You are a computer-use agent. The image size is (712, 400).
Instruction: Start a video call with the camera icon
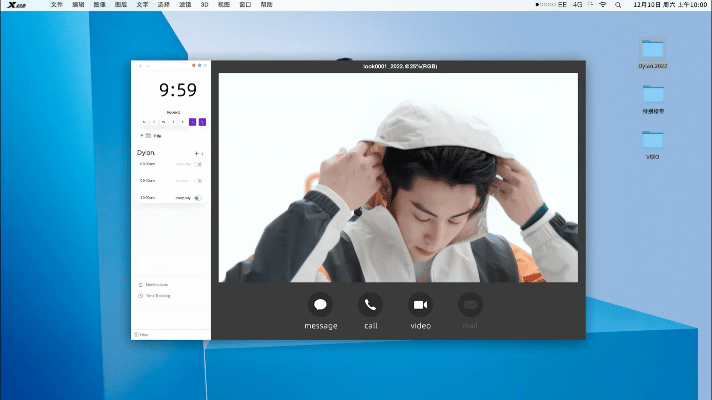tap(420, 305)
